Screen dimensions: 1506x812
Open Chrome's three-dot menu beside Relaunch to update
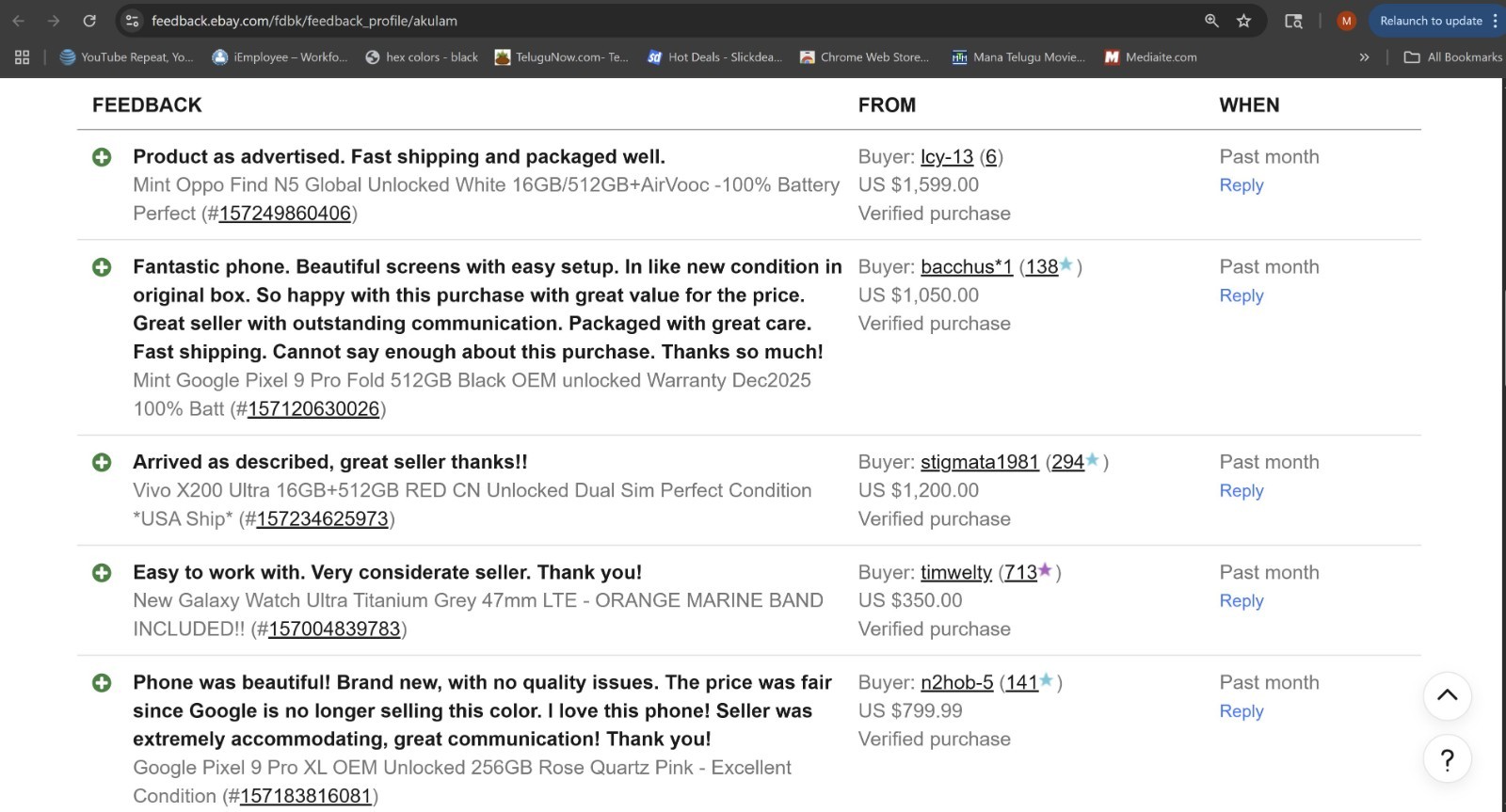click(x=1495, y=21)
